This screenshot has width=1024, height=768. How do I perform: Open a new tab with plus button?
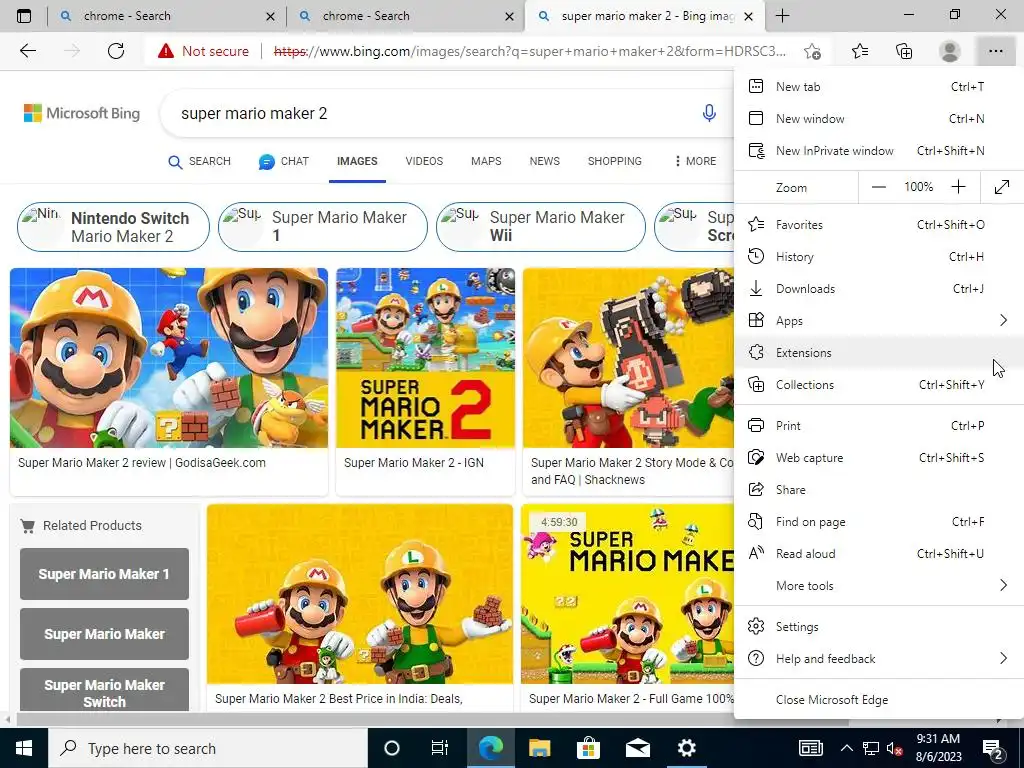pyautogui.click(x=782, y=16)
